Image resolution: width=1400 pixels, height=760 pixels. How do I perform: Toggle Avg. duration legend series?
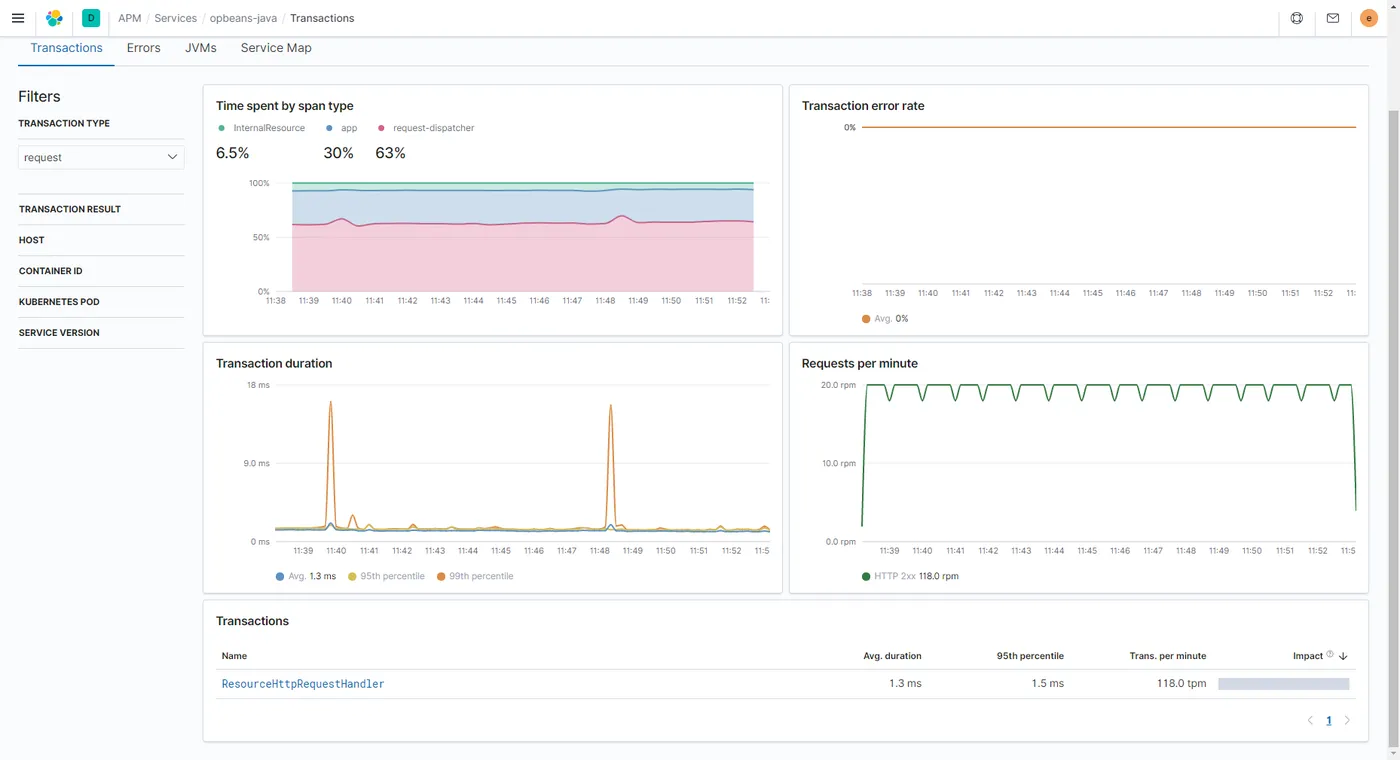click(x=305, y=576)
